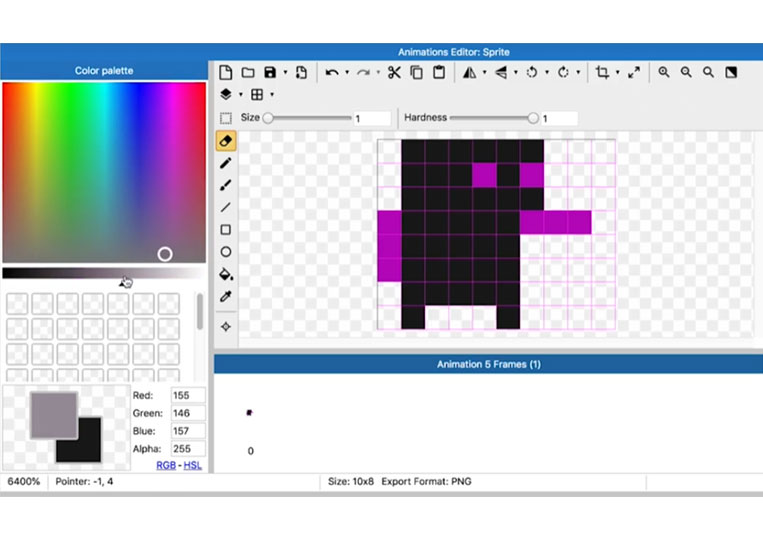Redo the last undone action
The image size is (763, 541).
pos(363,72)
